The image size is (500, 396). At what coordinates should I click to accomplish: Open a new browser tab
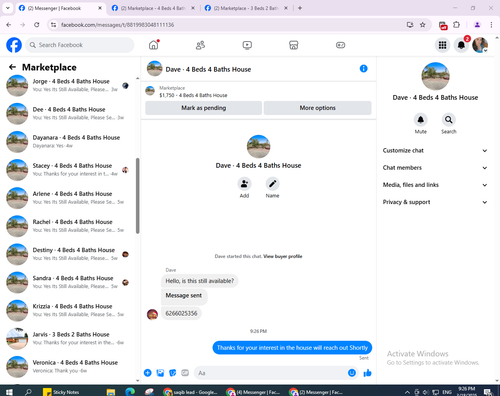coord(300,8)
